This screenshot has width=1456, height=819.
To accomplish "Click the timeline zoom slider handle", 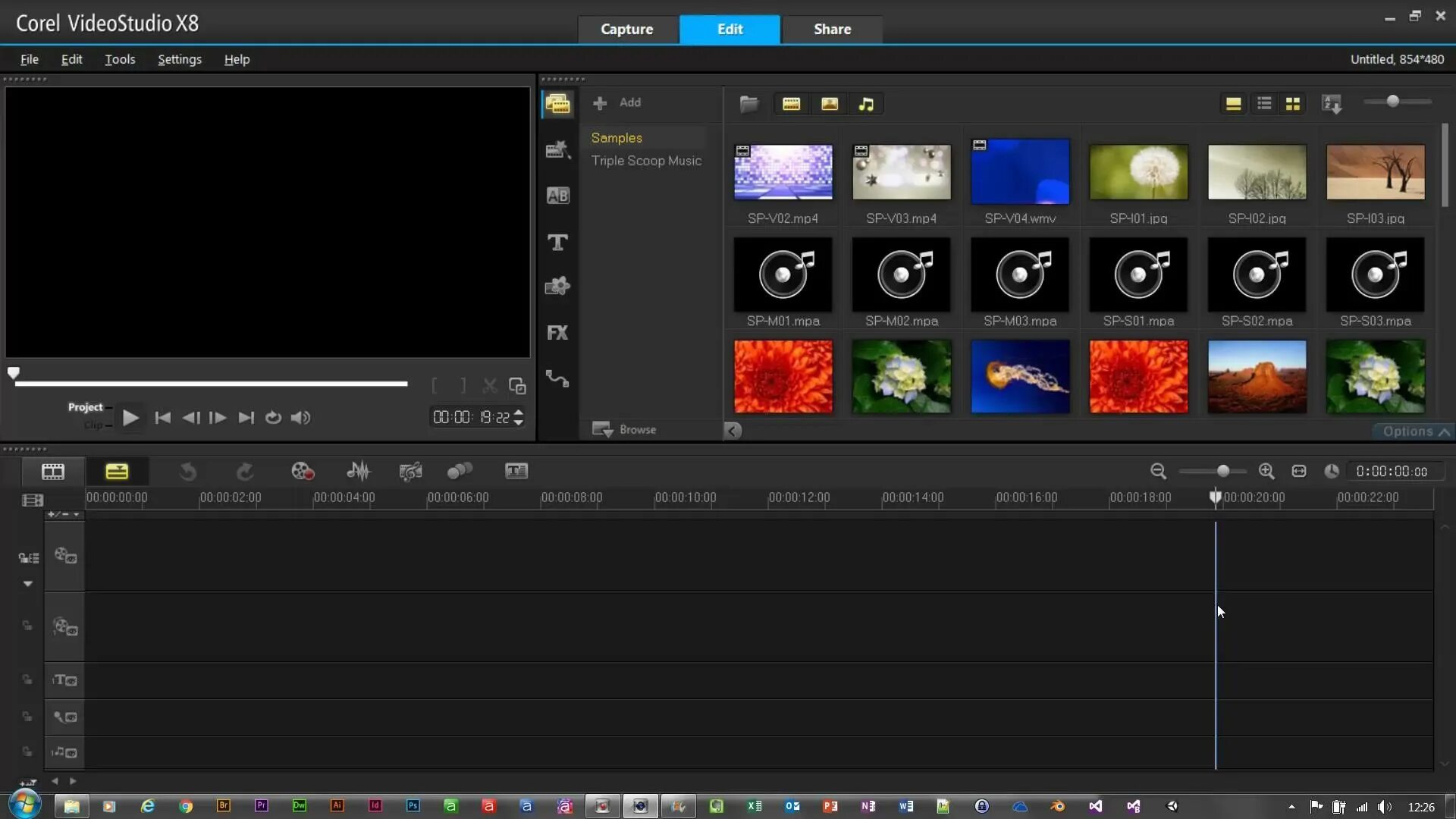I will pos(1222,472).
